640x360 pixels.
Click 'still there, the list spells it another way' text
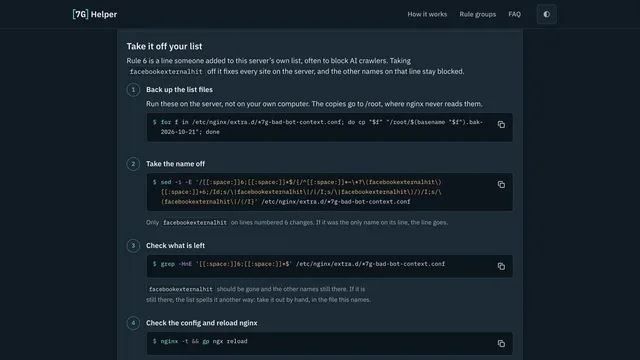click(258, 300)
